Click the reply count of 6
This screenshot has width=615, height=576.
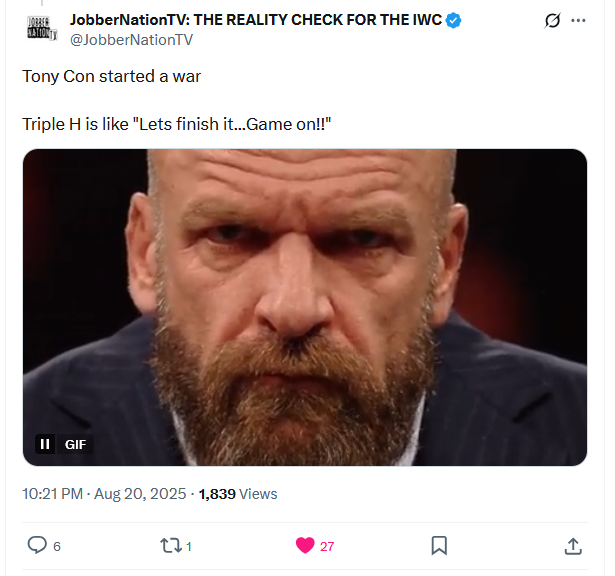tap(57, 546)
